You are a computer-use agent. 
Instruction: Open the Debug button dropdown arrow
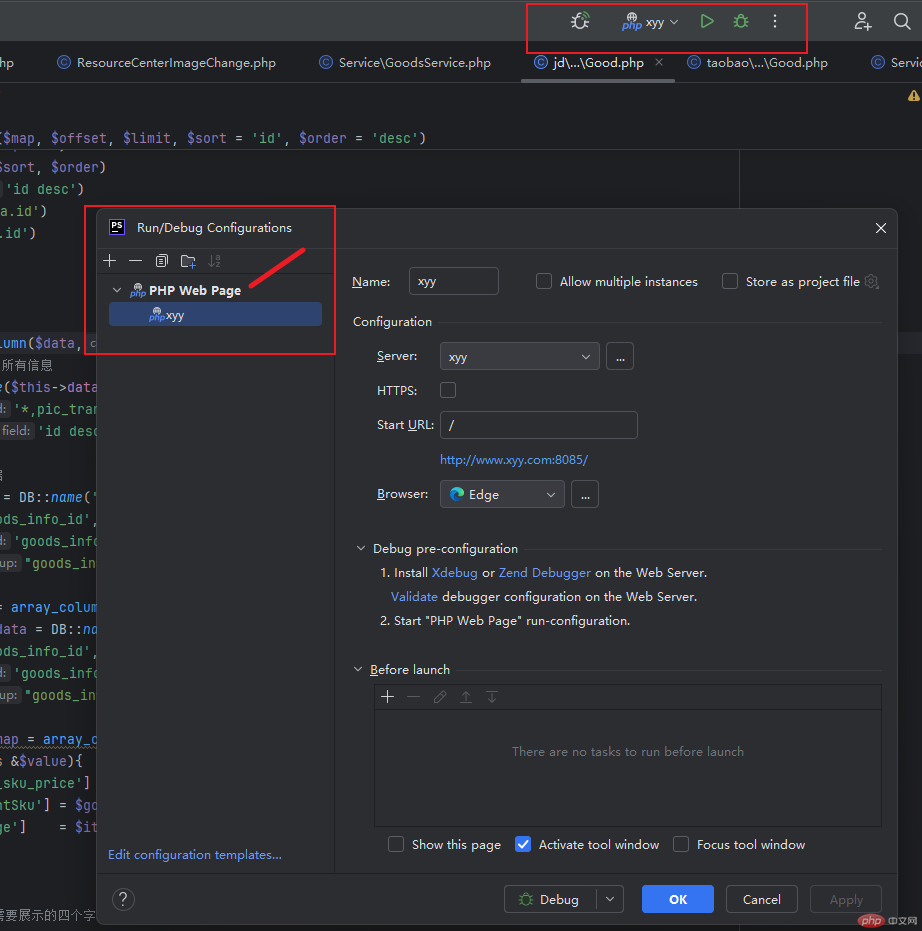tap(610, 899)
